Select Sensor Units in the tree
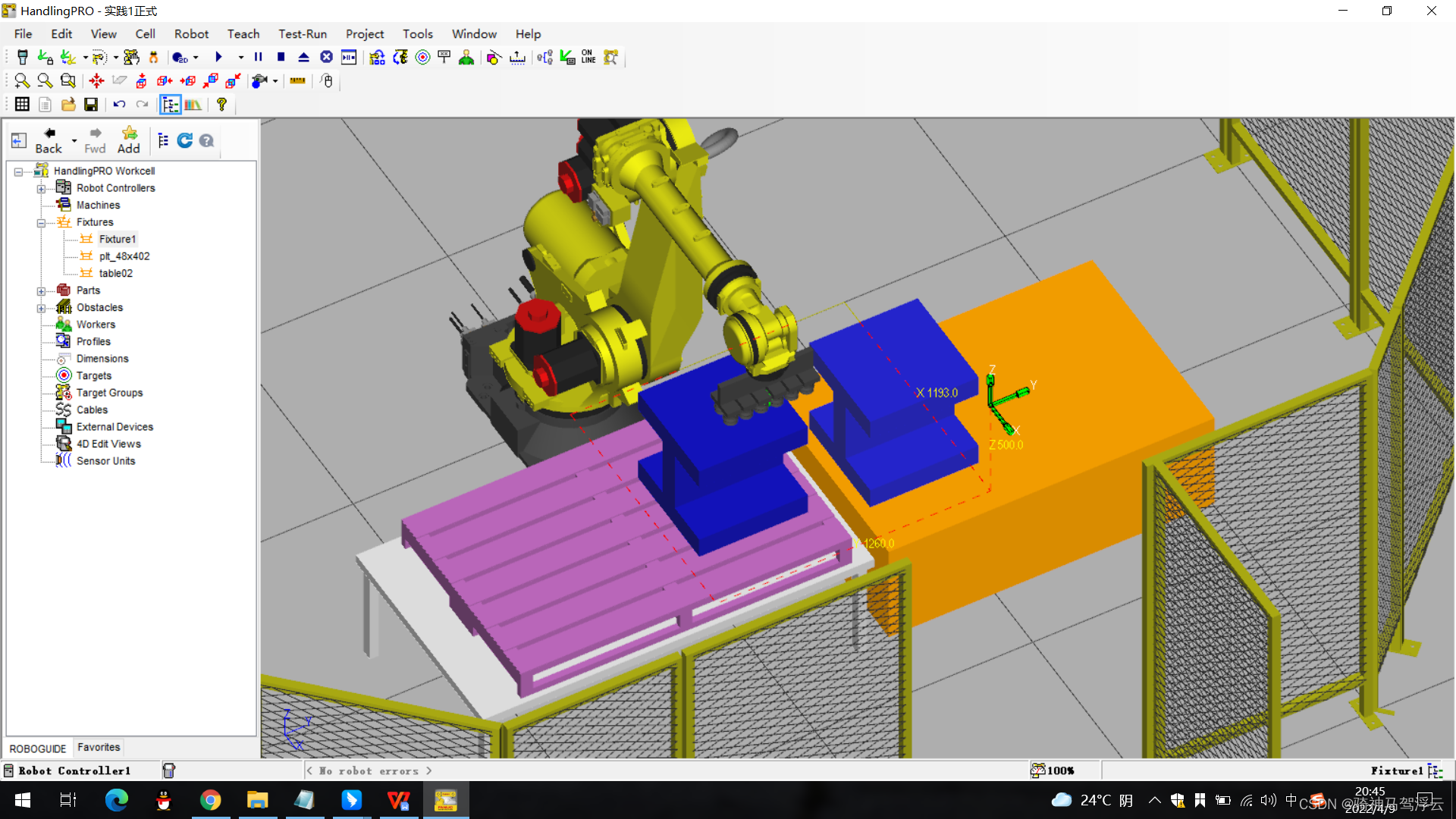The height and width of the screenshot is (819, 1456). pos(105,461)
